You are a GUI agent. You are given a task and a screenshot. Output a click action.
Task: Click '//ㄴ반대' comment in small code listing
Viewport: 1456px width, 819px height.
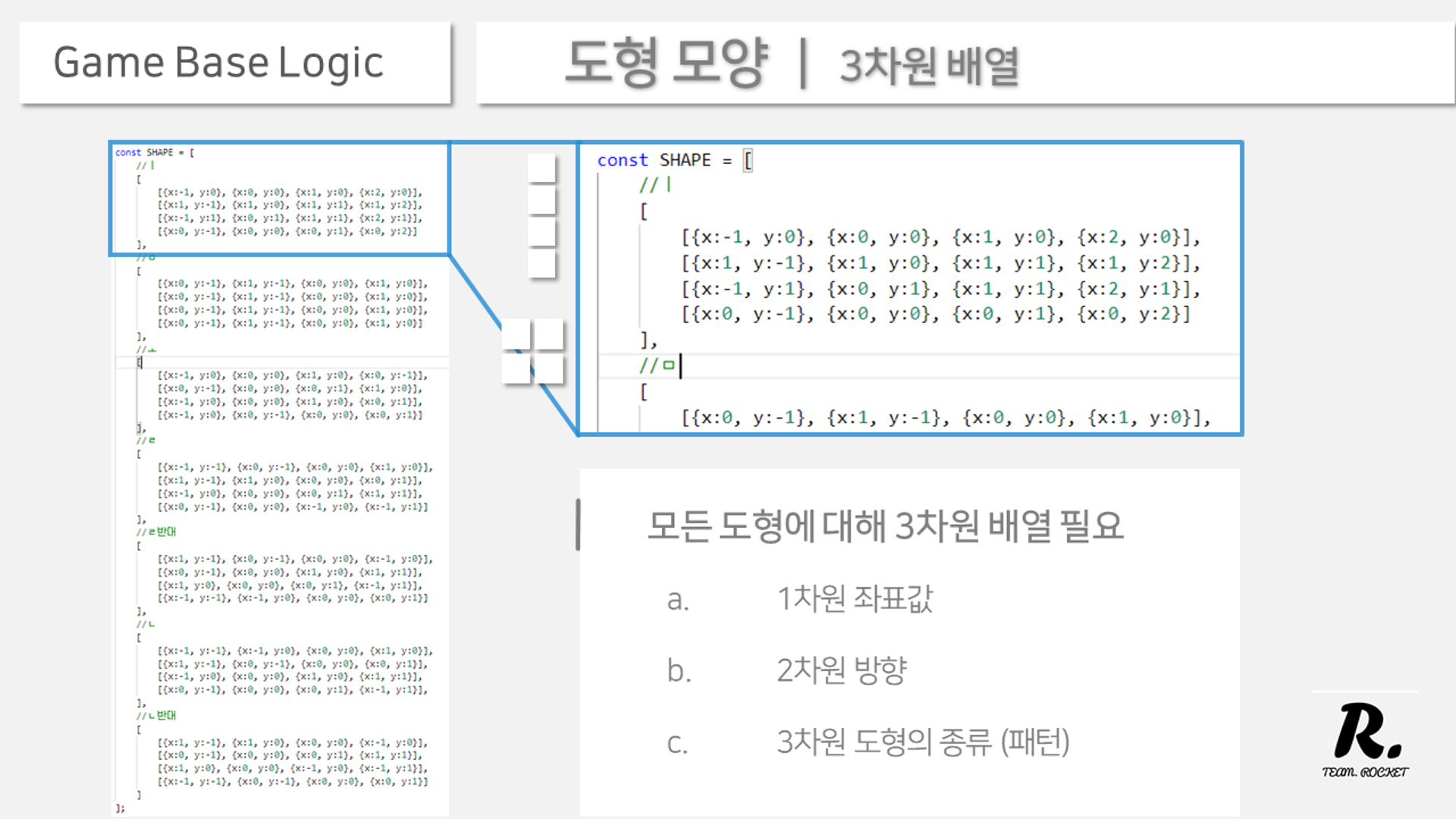pos(156,715)
